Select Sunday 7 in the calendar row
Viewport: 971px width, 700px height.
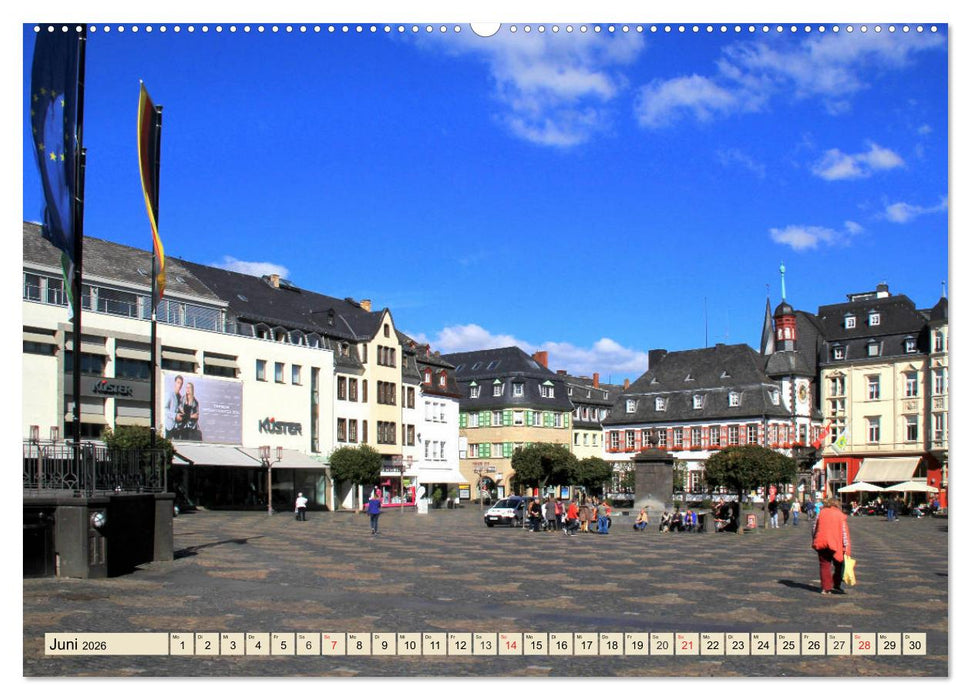point(333,644)
